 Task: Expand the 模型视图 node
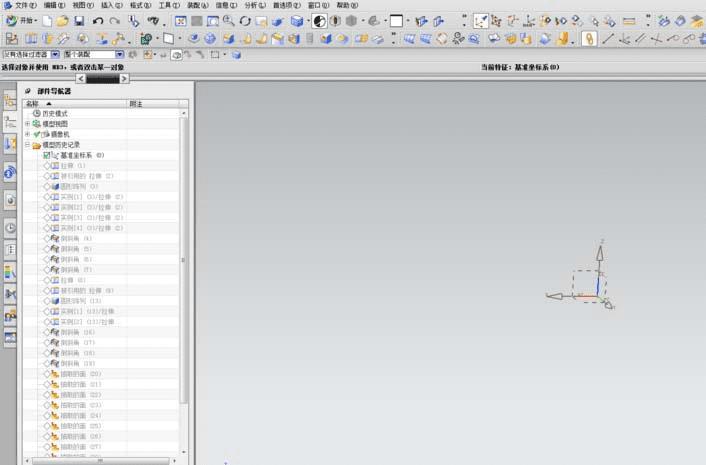(x=27, y=124)
